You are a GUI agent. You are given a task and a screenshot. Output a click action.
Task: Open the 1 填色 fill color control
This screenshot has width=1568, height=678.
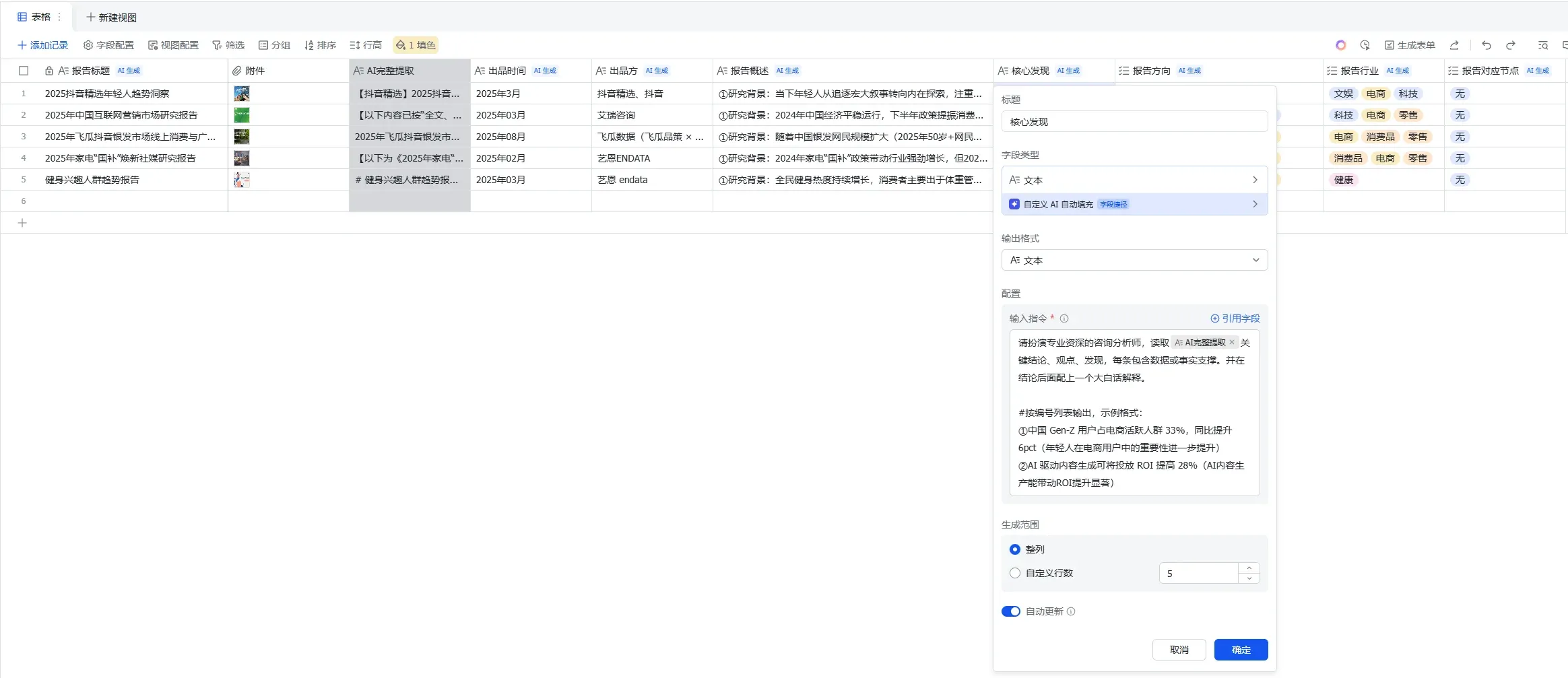pyautogui.click(x=414, y=45)
